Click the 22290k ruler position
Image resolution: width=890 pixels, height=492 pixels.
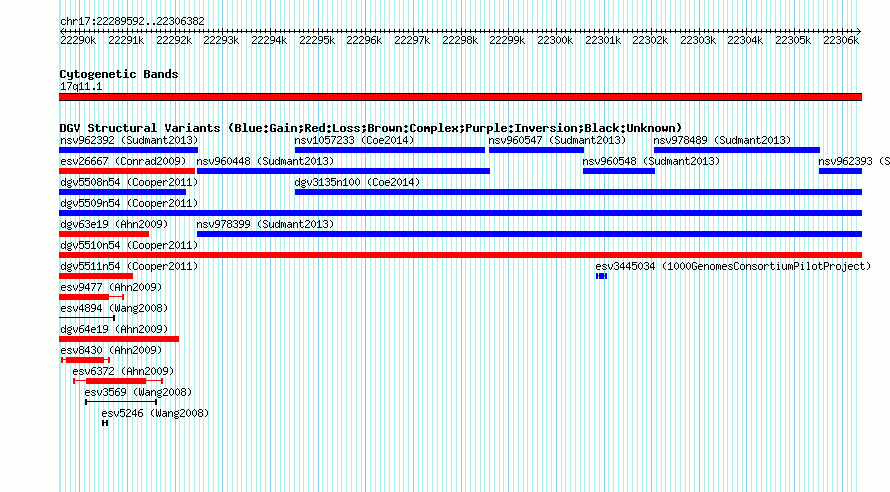[78, 40]
